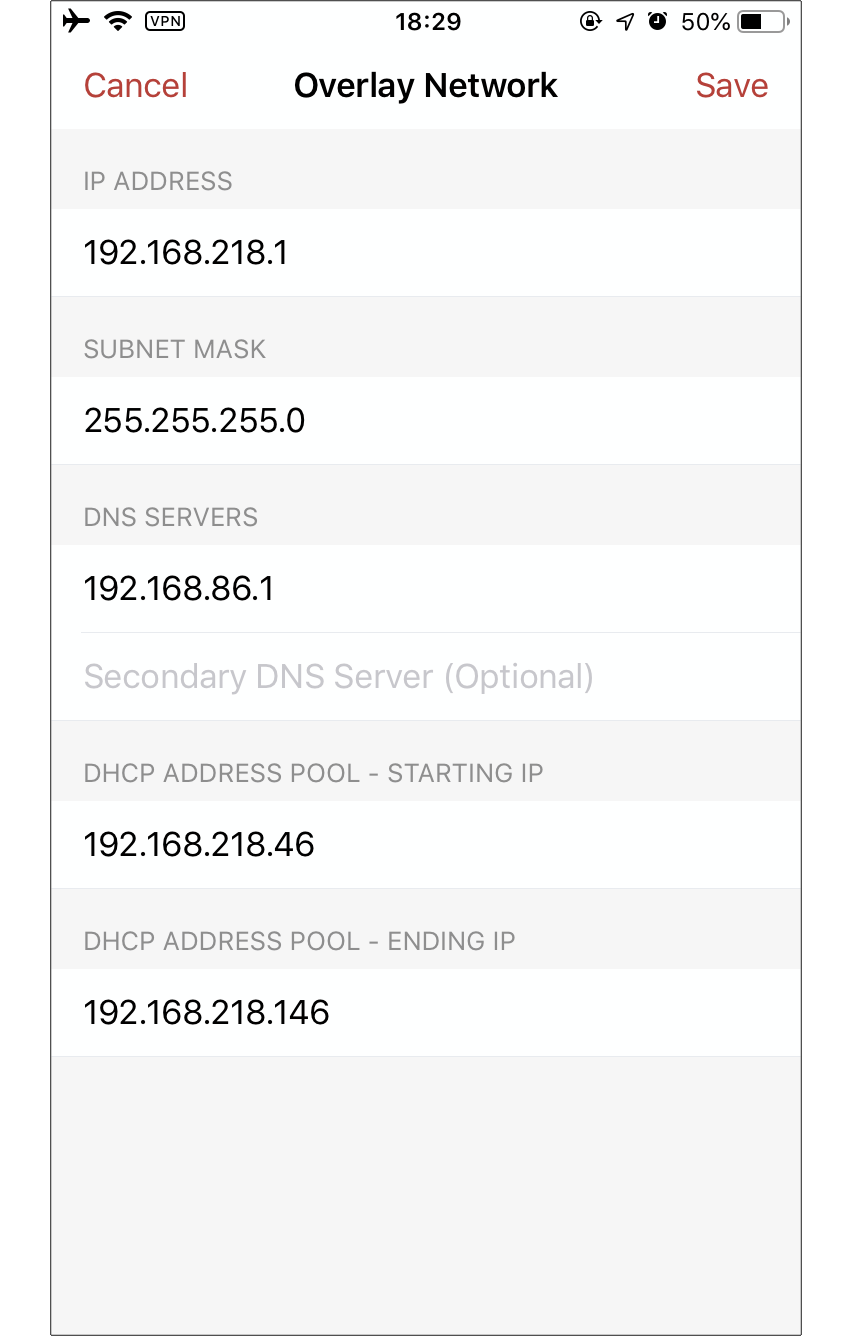This screenshot has width=849, height=1336.
Task: Tap the 18:29 clock in status bar
Action: [428, 21]
